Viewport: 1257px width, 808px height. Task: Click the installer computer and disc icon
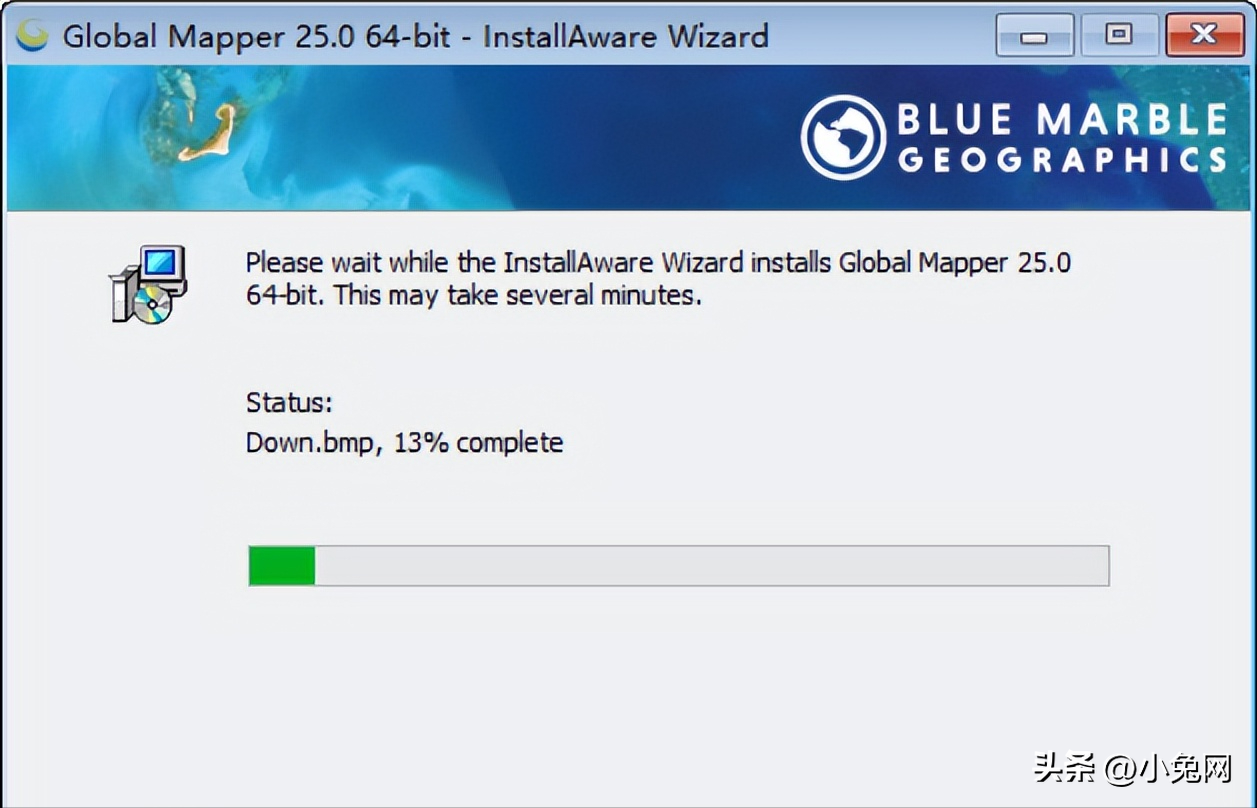tap(148, 284)
